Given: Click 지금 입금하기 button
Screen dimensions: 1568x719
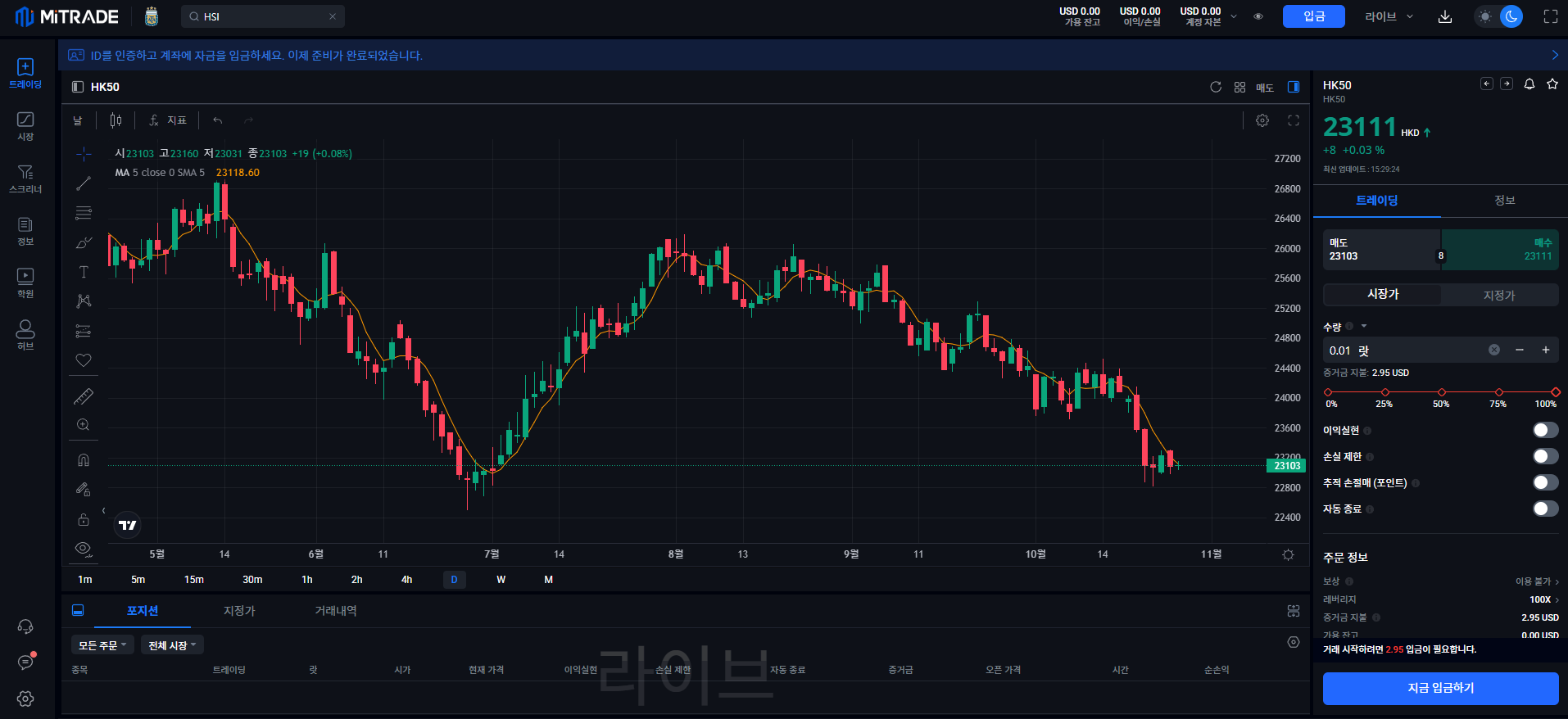Looking at the screenshot, I should coord(1440,688).
